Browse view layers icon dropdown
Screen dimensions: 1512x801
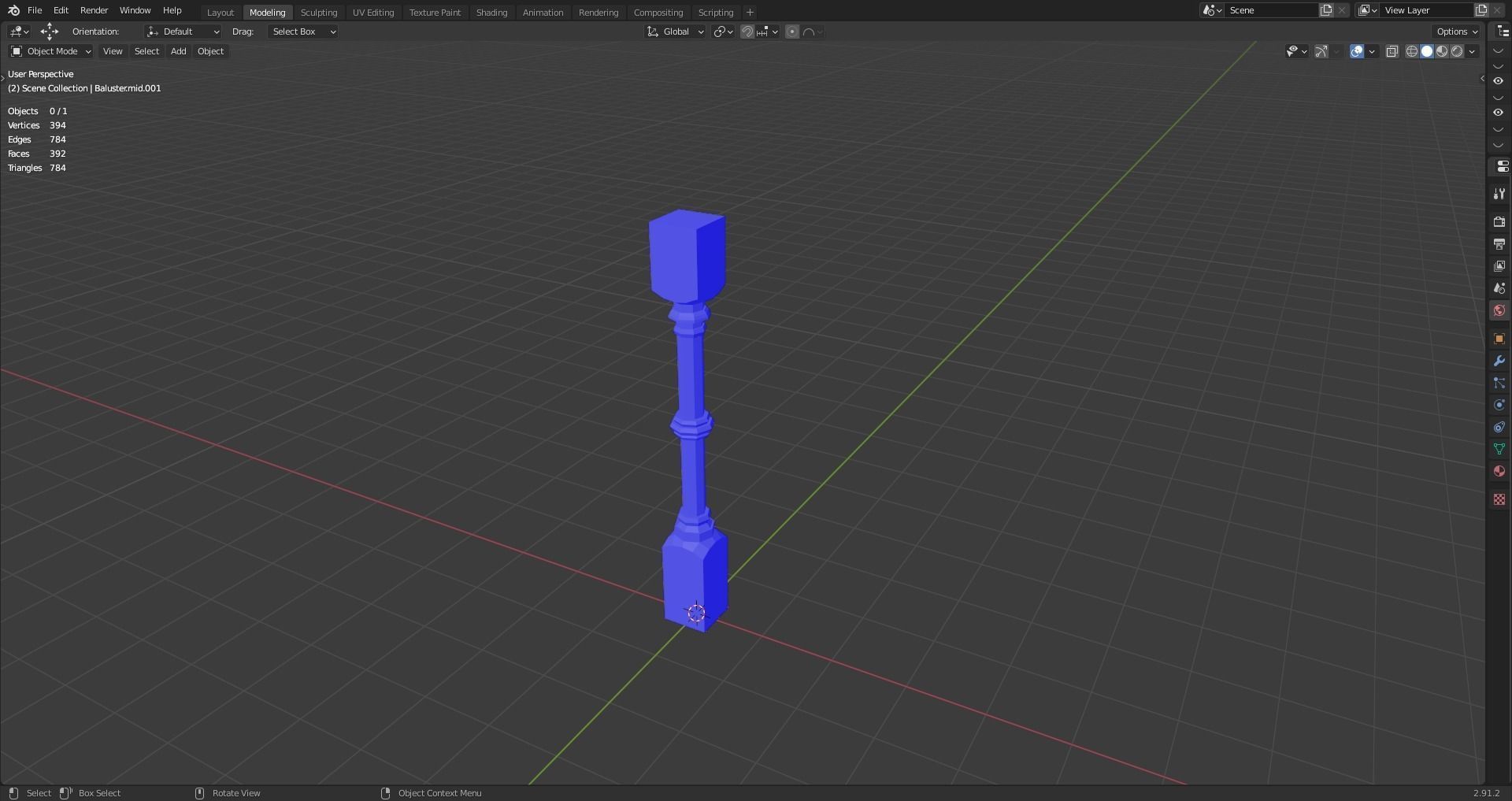click(x=1367, y=10)
